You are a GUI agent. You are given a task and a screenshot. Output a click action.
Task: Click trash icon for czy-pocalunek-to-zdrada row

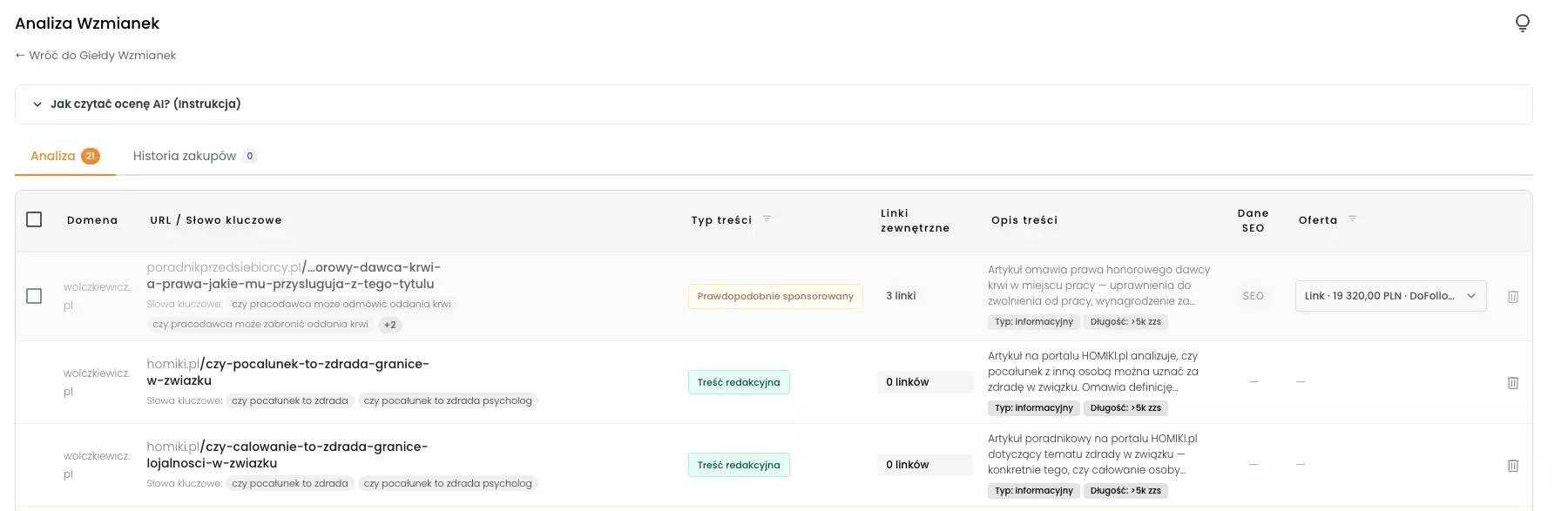tap(1513, 383)
